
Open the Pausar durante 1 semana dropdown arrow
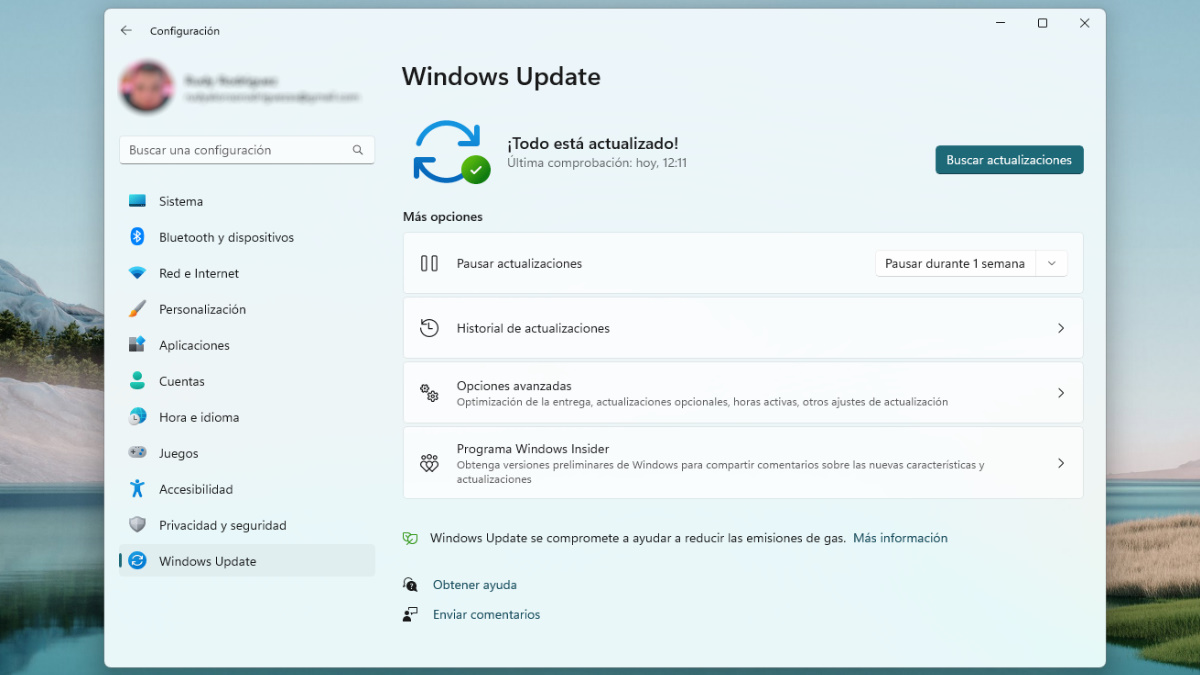click(x=1051, y=264)
